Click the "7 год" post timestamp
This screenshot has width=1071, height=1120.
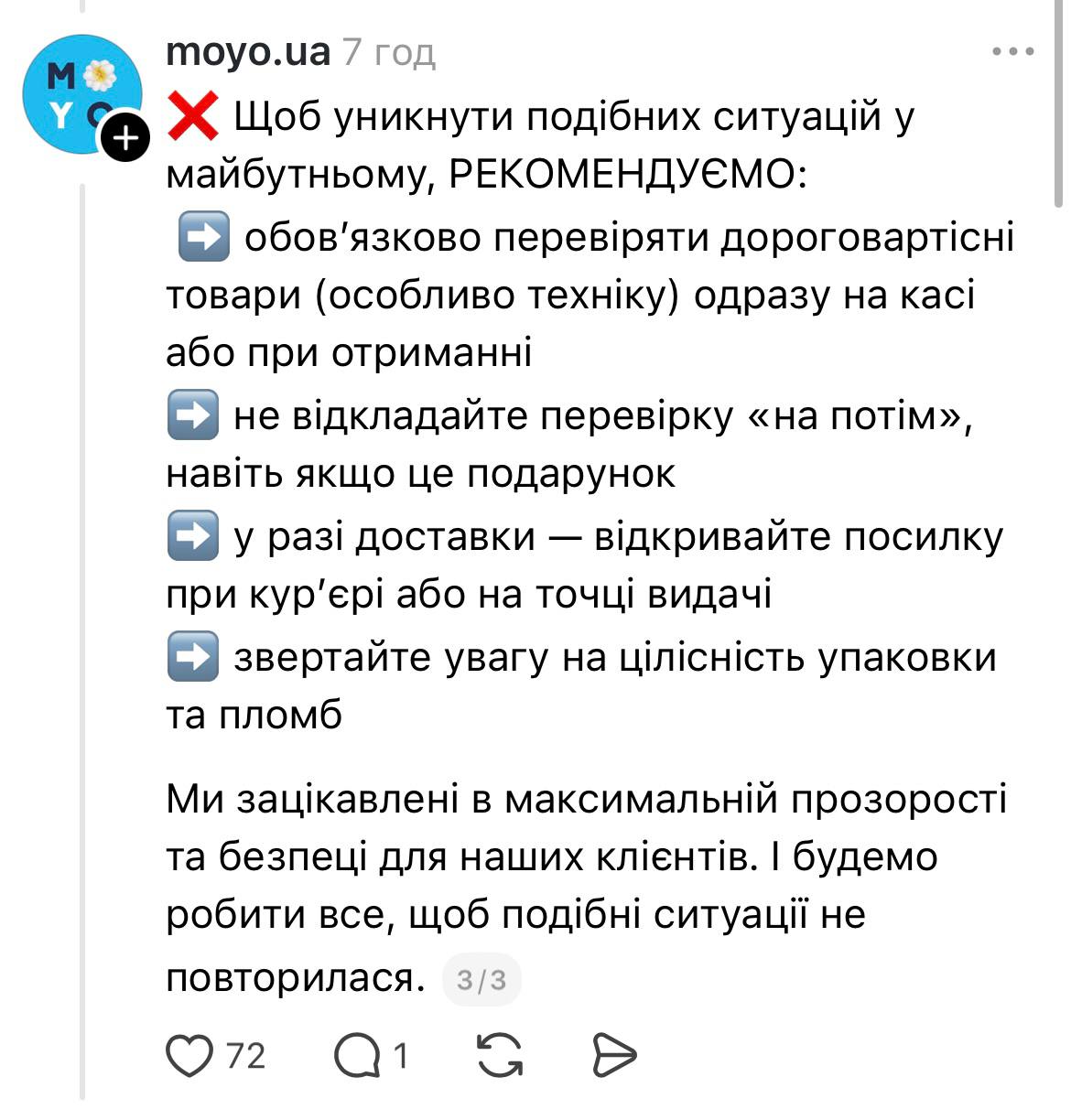[x=389, y=53]
